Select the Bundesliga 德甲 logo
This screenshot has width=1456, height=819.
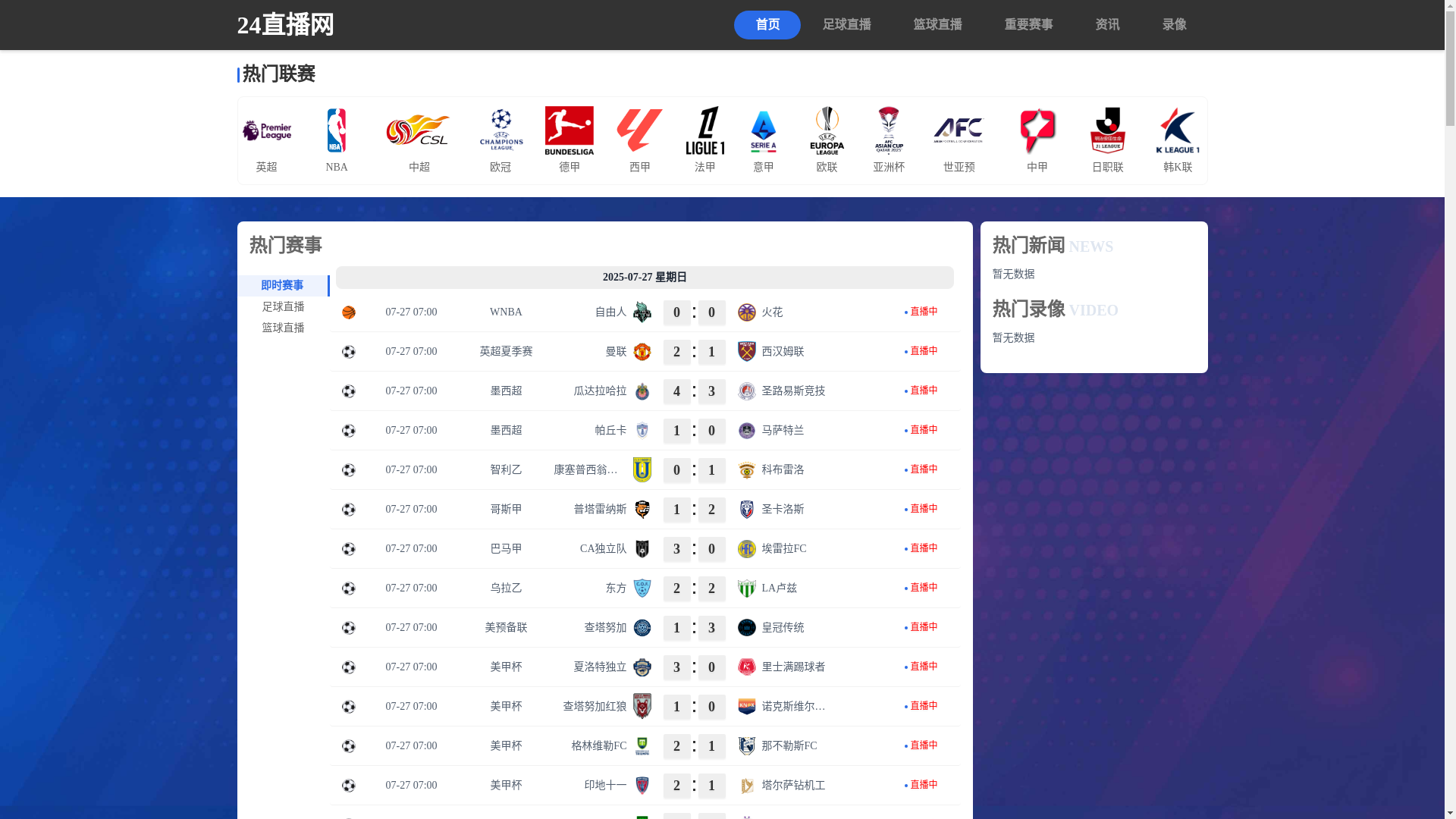[570, 130]
